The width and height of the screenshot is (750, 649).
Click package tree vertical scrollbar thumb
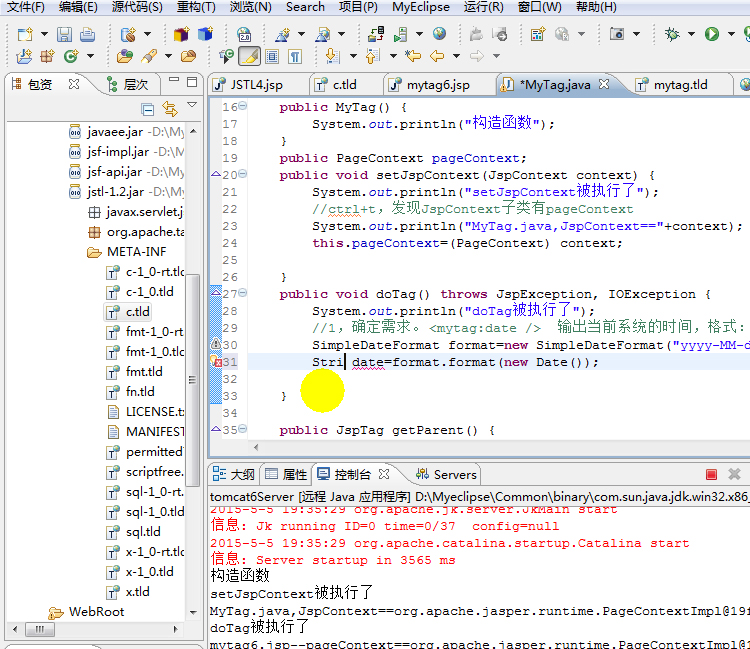pos(192,380)
